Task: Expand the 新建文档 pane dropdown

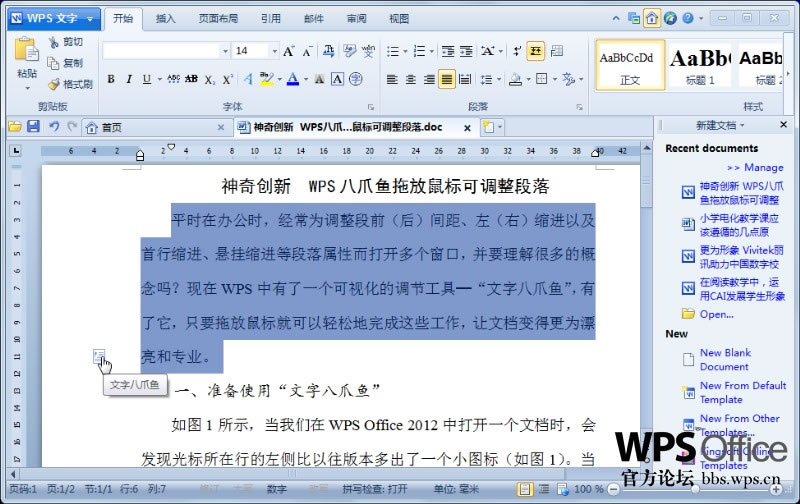Action: [x=742, y=125]
